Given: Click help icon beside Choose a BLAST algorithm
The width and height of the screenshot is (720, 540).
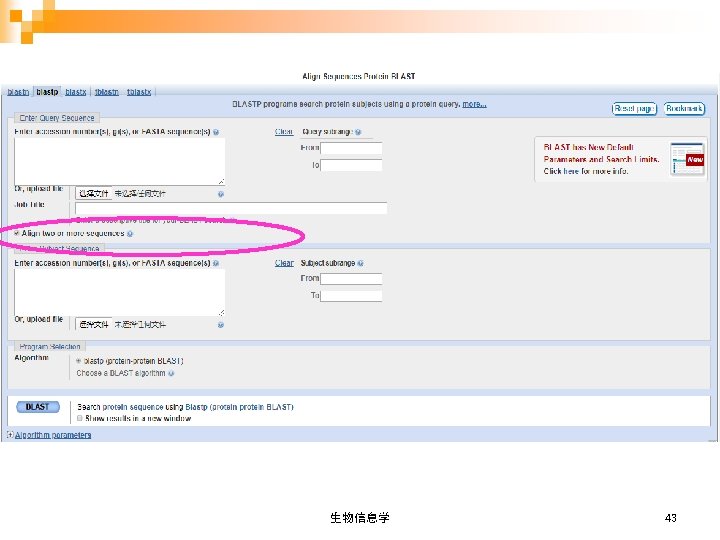Looking at the screenshot, I should pyautogui.click(x=171, y=373).
